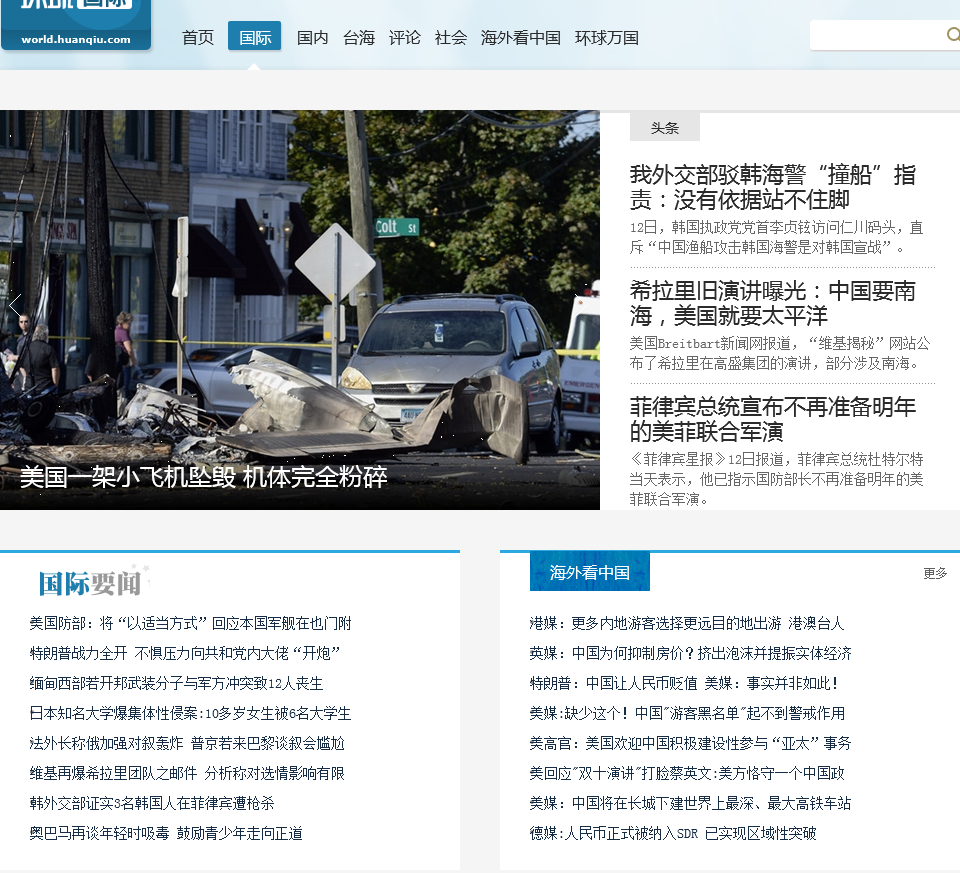Open headline 菲律宾总统宣布不再准备明年的美菲联合军演
Screen dimensions: 960x873
(x=773, y=419)
